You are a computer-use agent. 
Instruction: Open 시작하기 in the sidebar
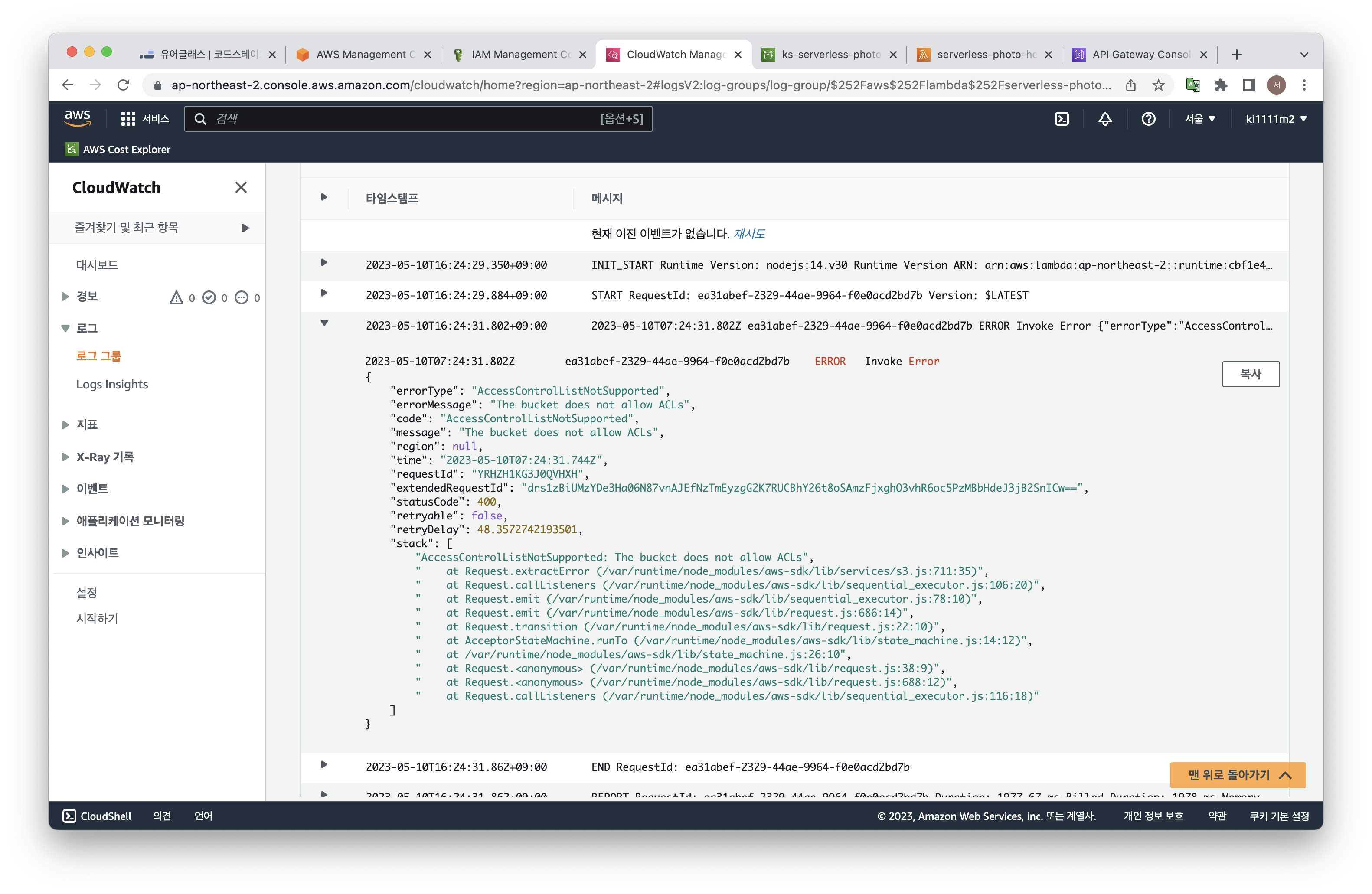[97, 619]
